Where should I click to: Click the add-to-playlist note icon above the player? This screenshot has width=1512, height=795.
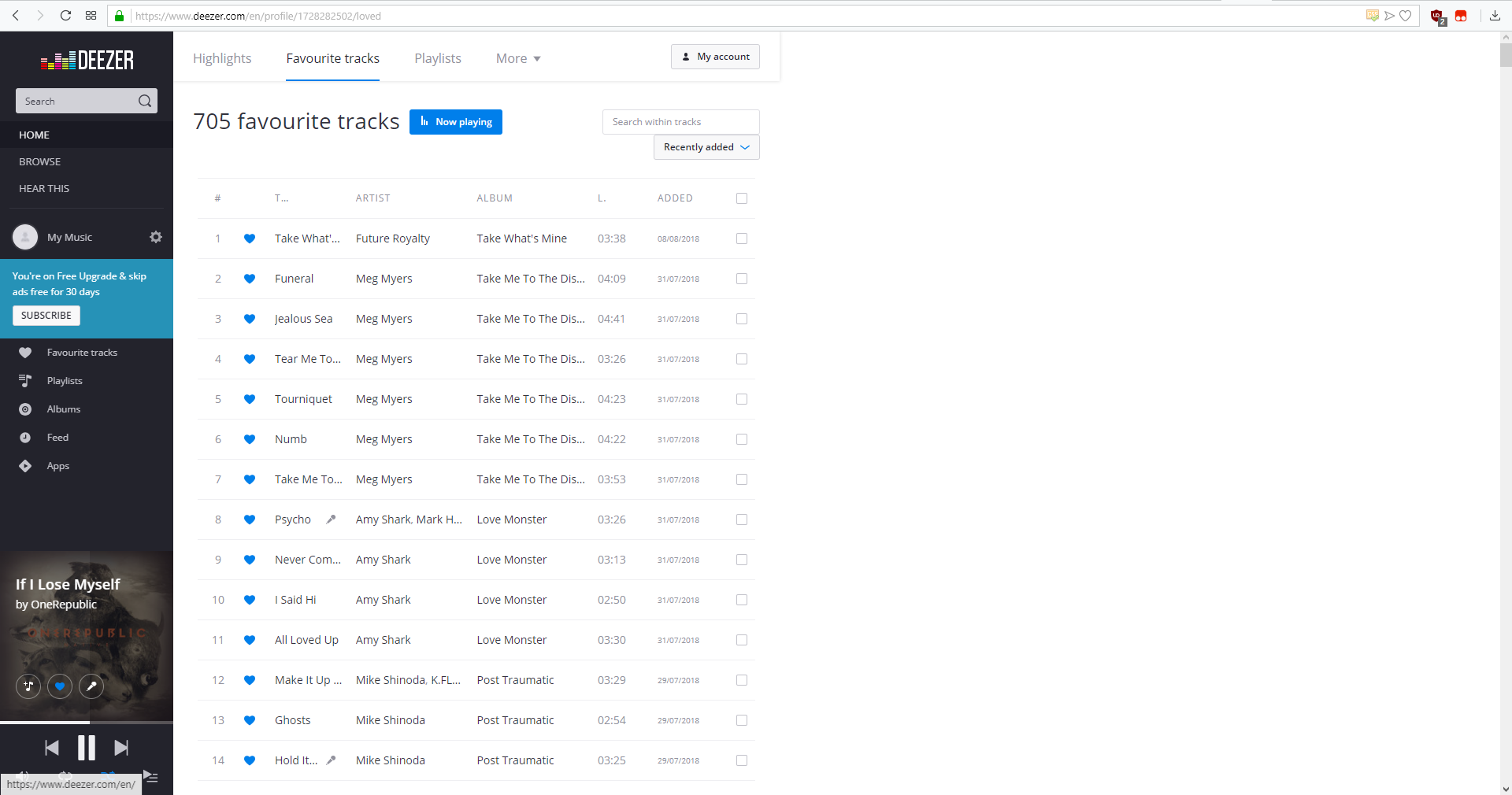tap(28, 686)
